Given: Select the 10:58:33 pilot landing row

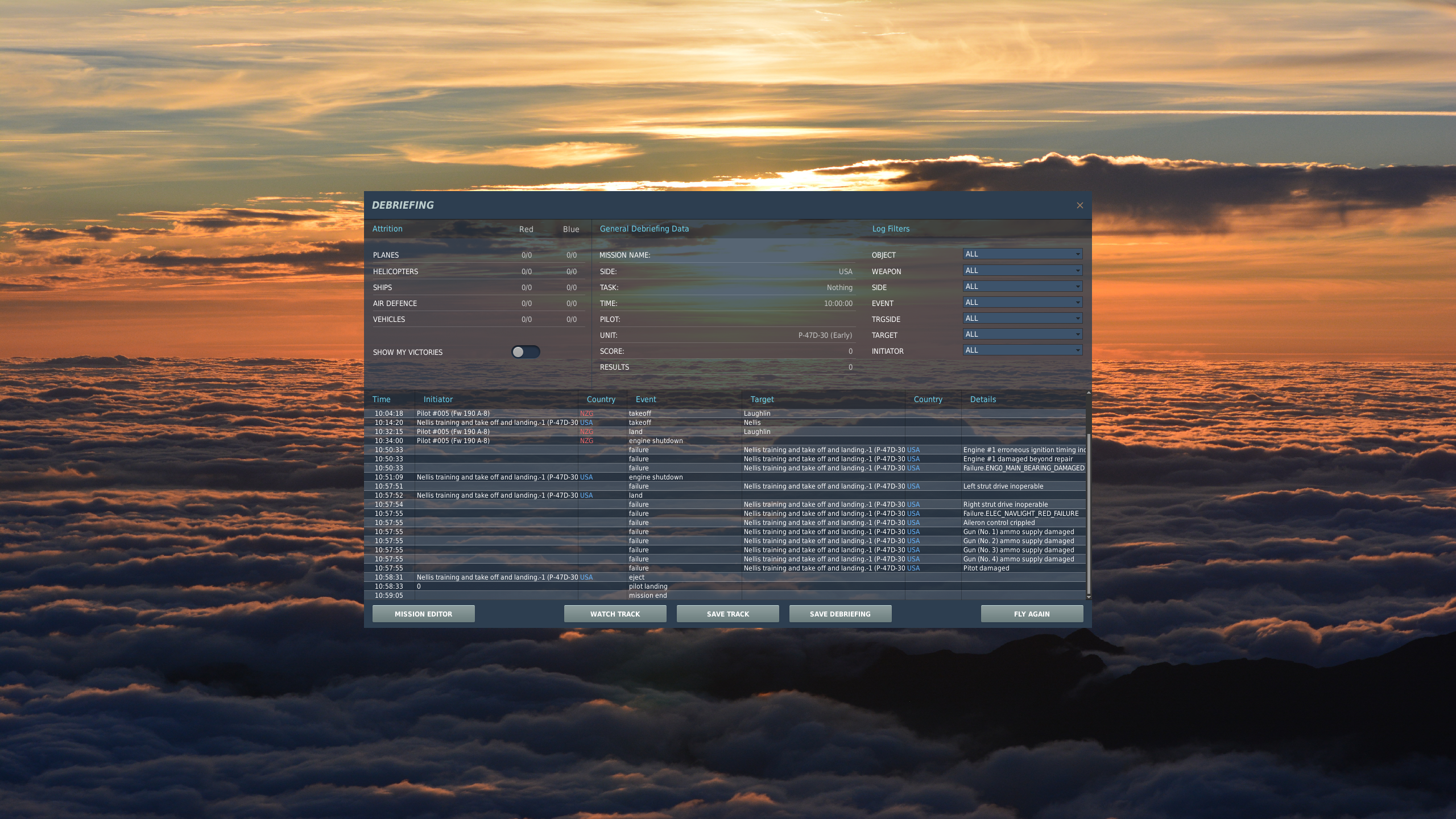Looking at the screenshot, I should click(x=725, y=586).
